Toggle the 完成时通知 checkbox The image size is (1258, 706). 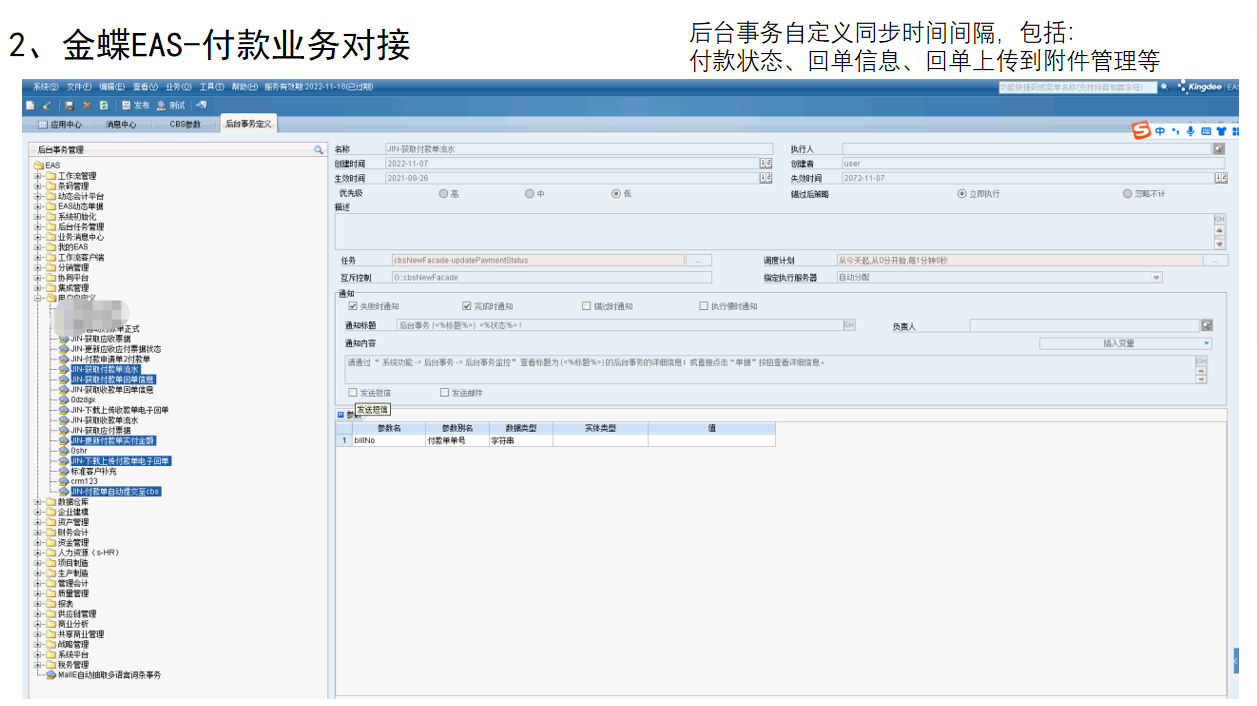[x=467, y=306]
